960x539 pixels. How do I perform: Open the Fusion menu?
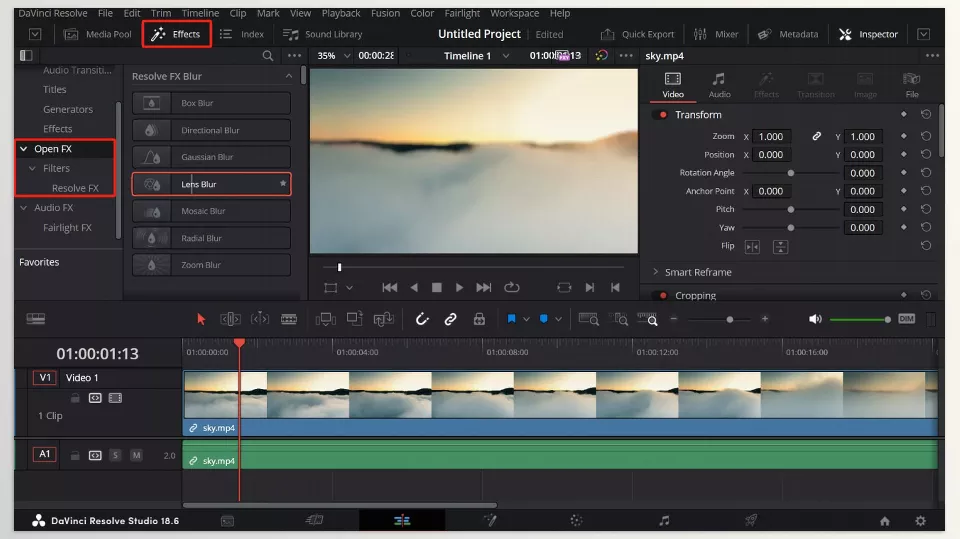pyautogui.click(x=385, y=13)
